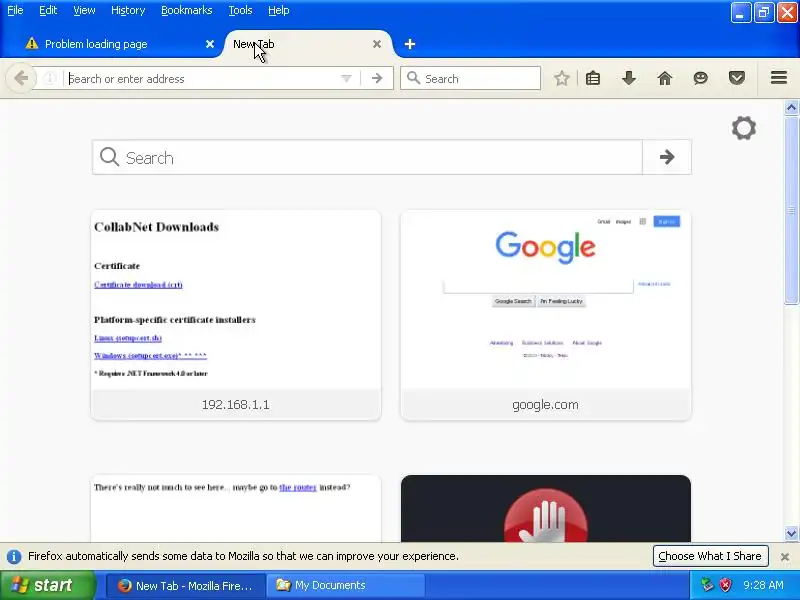Viewport: 800px width, 600px height.
Task: Restore down the Firefox window
Action: point(764,13)
